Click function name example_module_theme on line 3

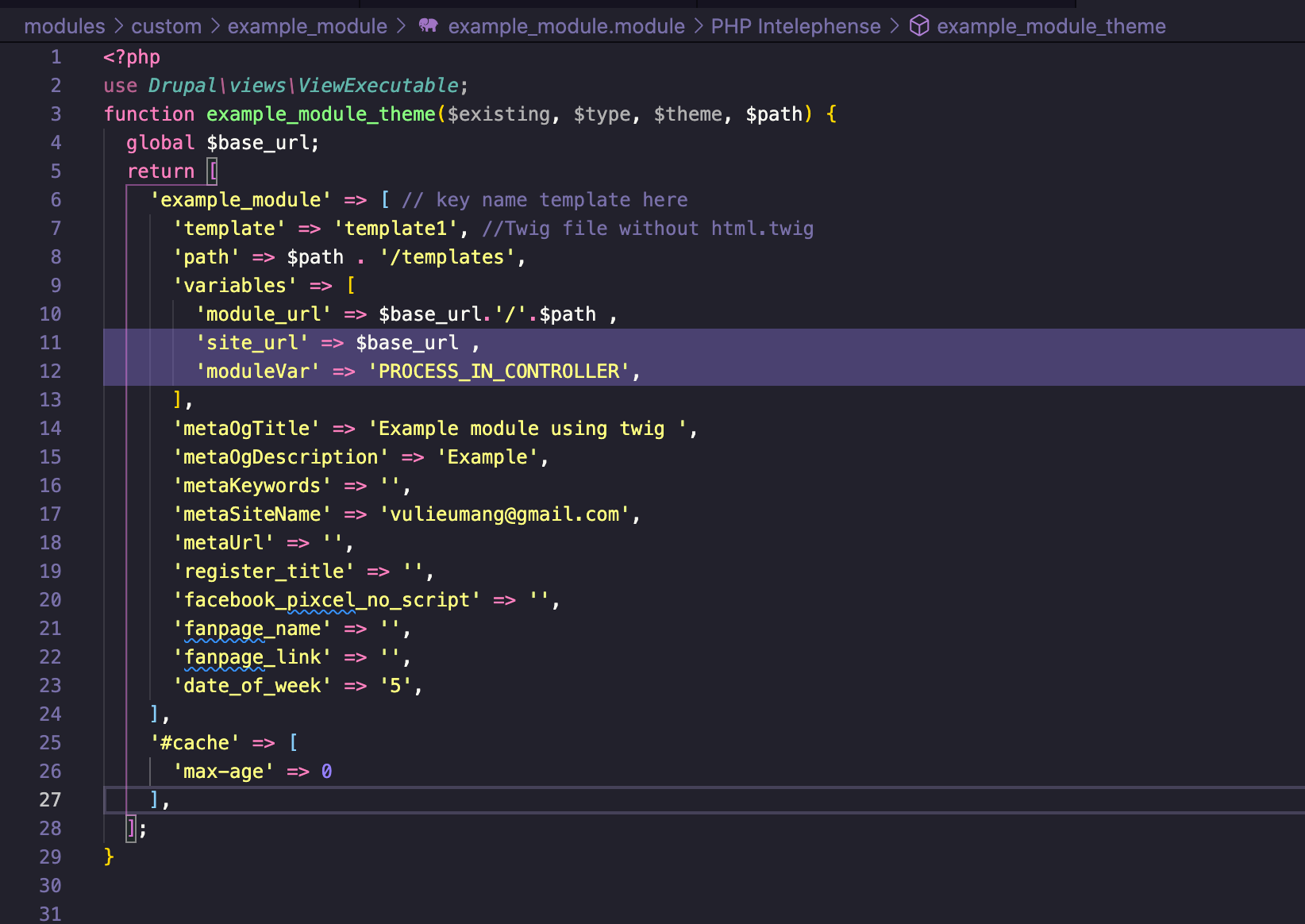pyautogui.click(x=321, y=114)
